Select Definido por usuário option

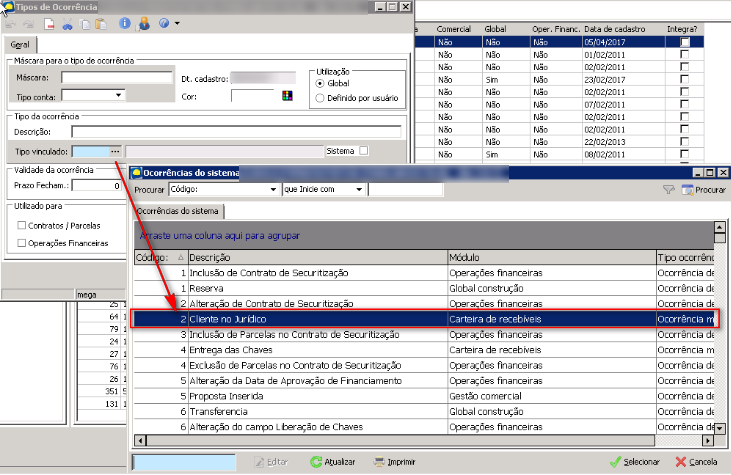pos(320,98)
